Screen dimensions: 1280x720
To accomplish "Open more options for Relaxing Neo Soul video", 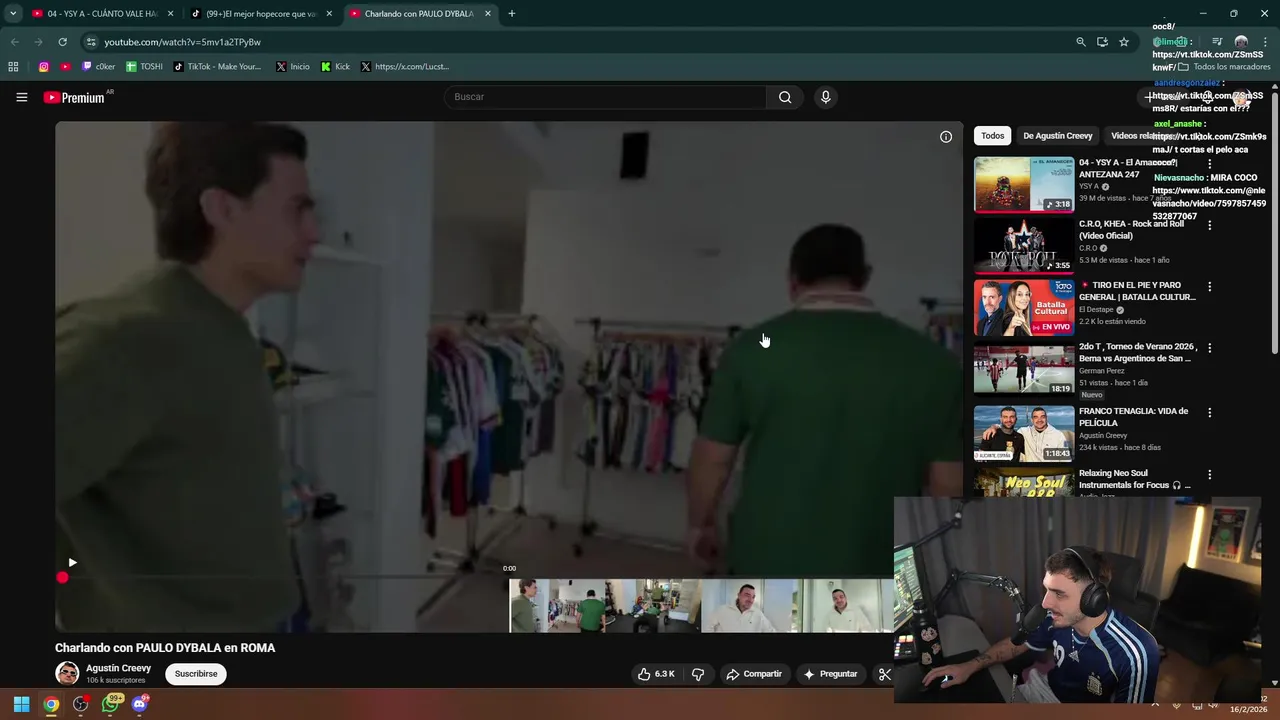I will click(1209, 475).
